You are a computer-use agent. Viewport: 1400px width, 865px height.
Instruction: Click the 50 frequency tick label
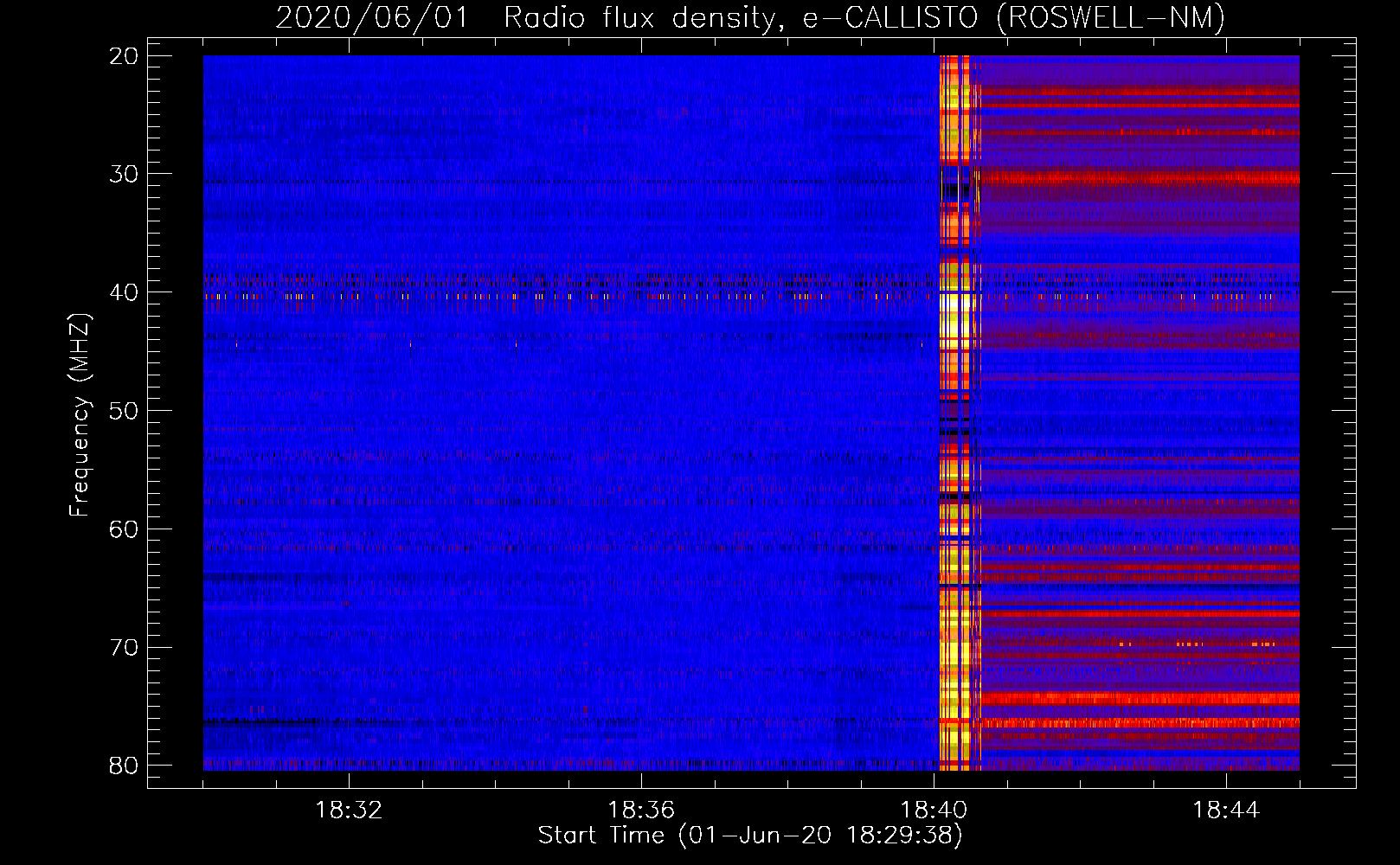point(125,411)
